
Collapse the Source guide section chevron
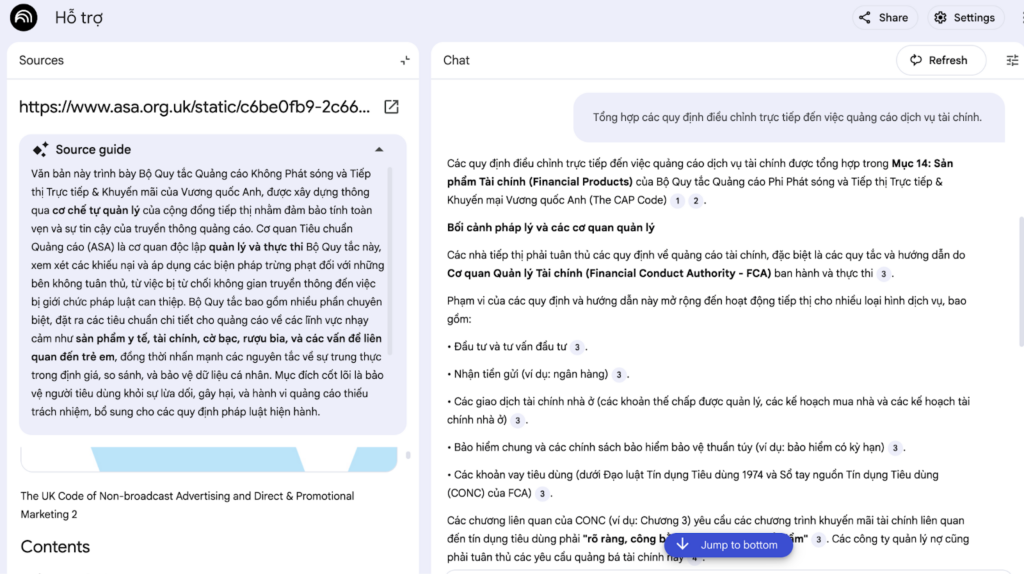click(379, 149)
